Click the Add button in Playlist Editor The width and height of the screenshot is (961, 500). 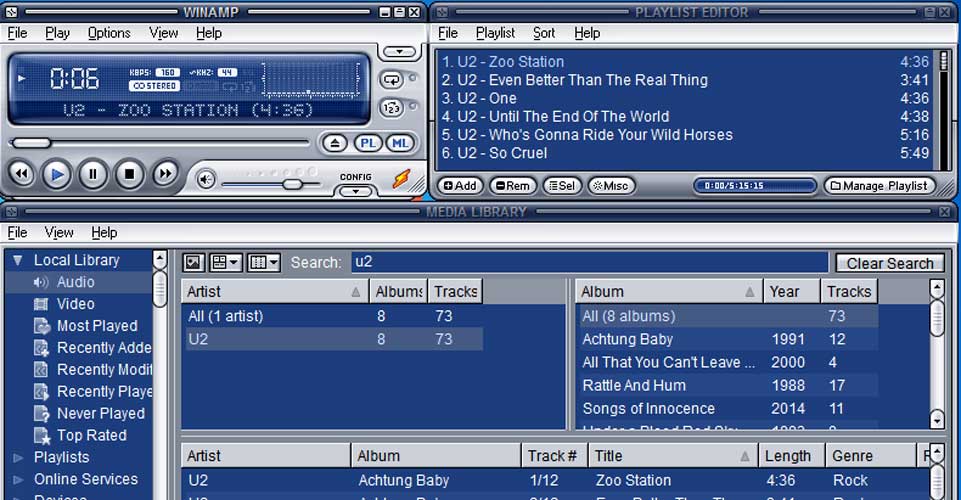pos(460,186)
